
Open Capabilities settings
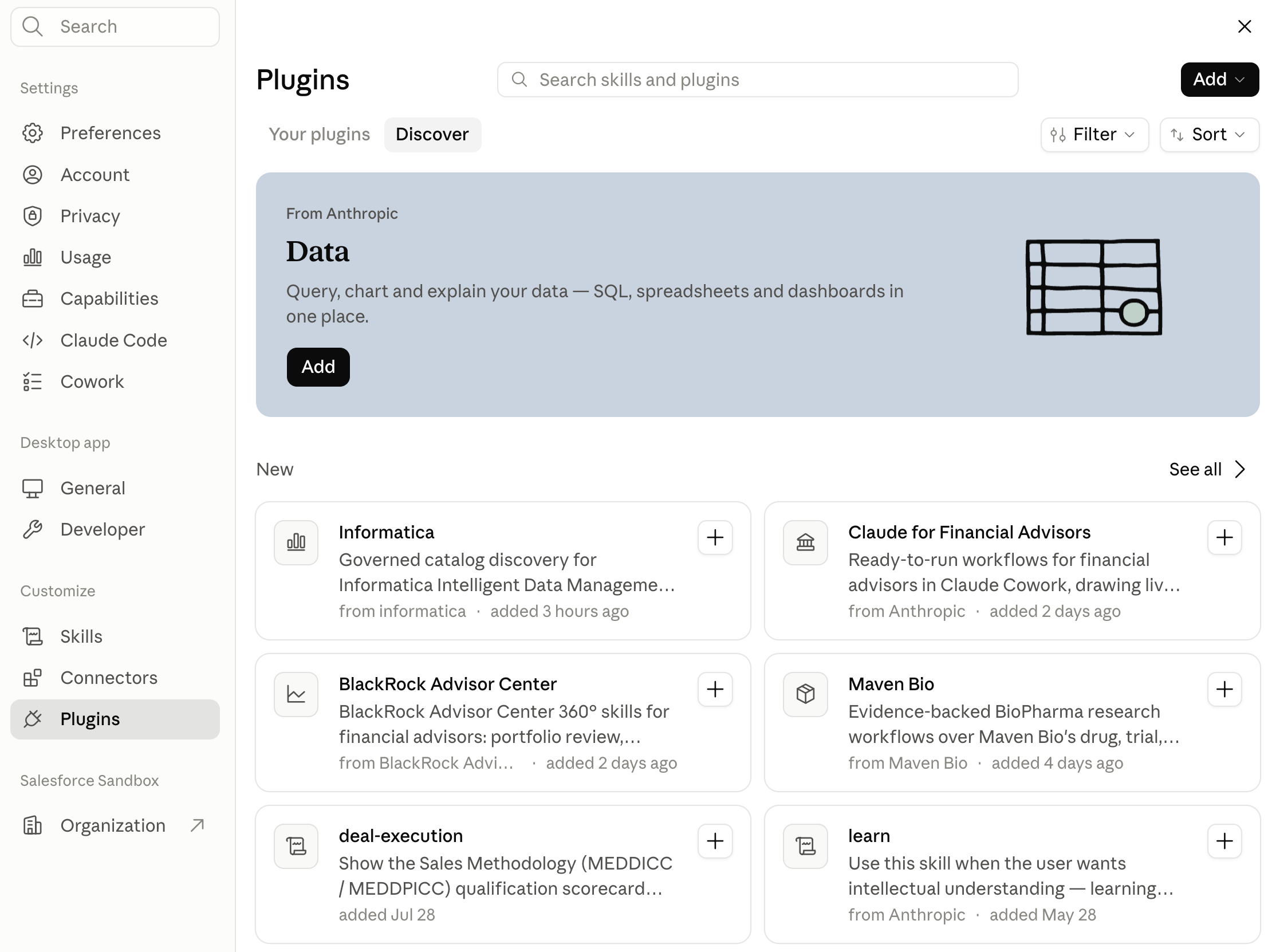[115, 299]
